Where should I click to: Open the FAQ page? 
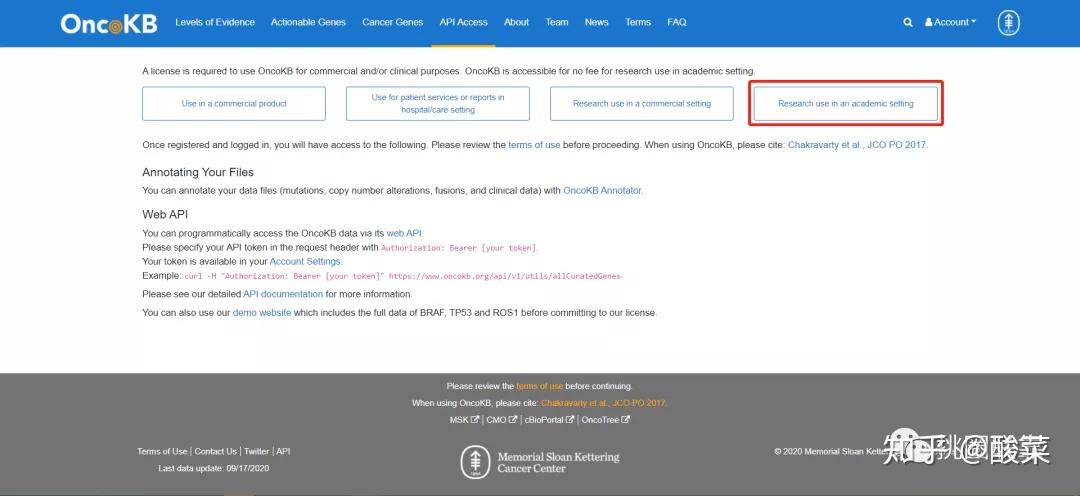(x=677, y=22)
